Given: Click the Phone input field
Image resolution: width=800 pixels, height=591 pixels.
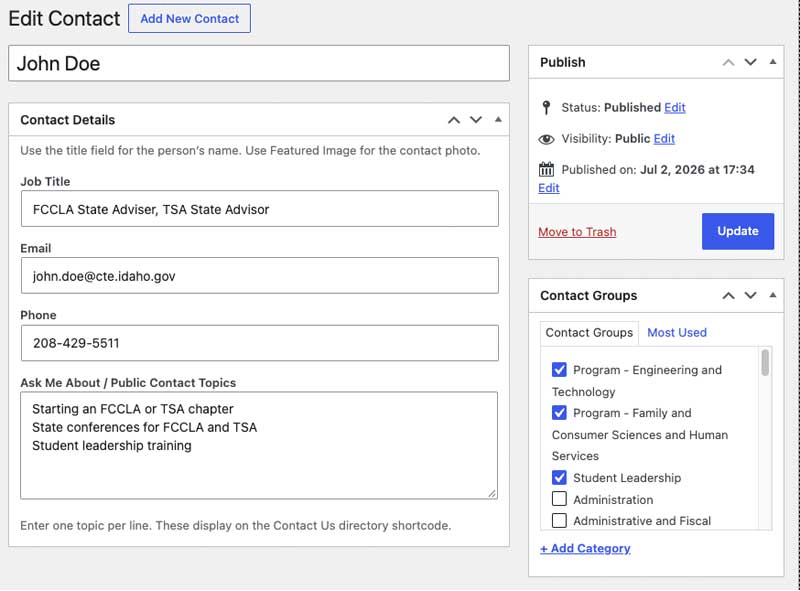Looking at the screenshot, I should click(x=260, y=343).
